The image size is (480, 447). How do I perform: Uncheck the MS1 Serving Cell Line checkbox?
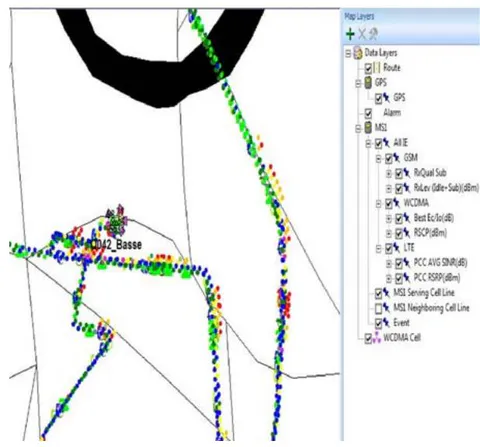378,293
